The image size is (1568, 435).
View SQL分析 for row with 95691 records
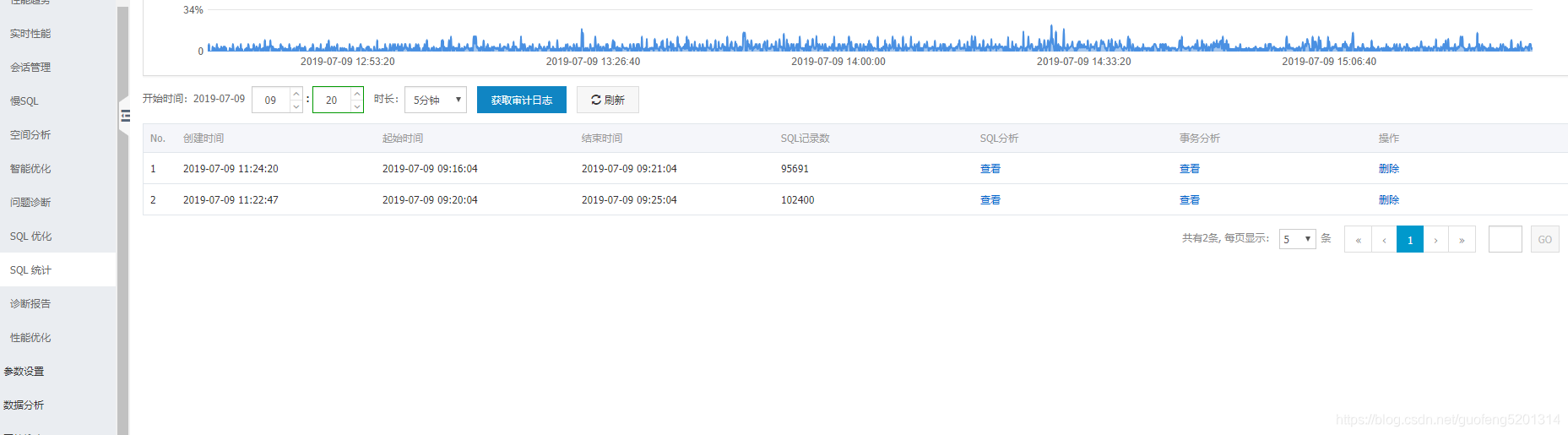tap(990, 169)
